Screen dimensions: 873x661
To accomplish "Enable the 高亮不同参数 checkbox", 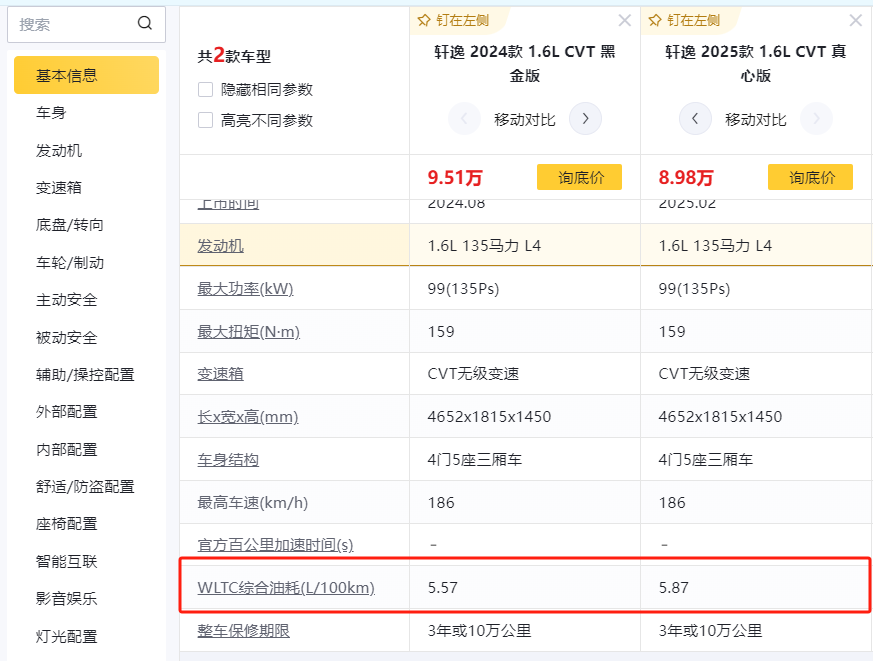I will (205, 120).
